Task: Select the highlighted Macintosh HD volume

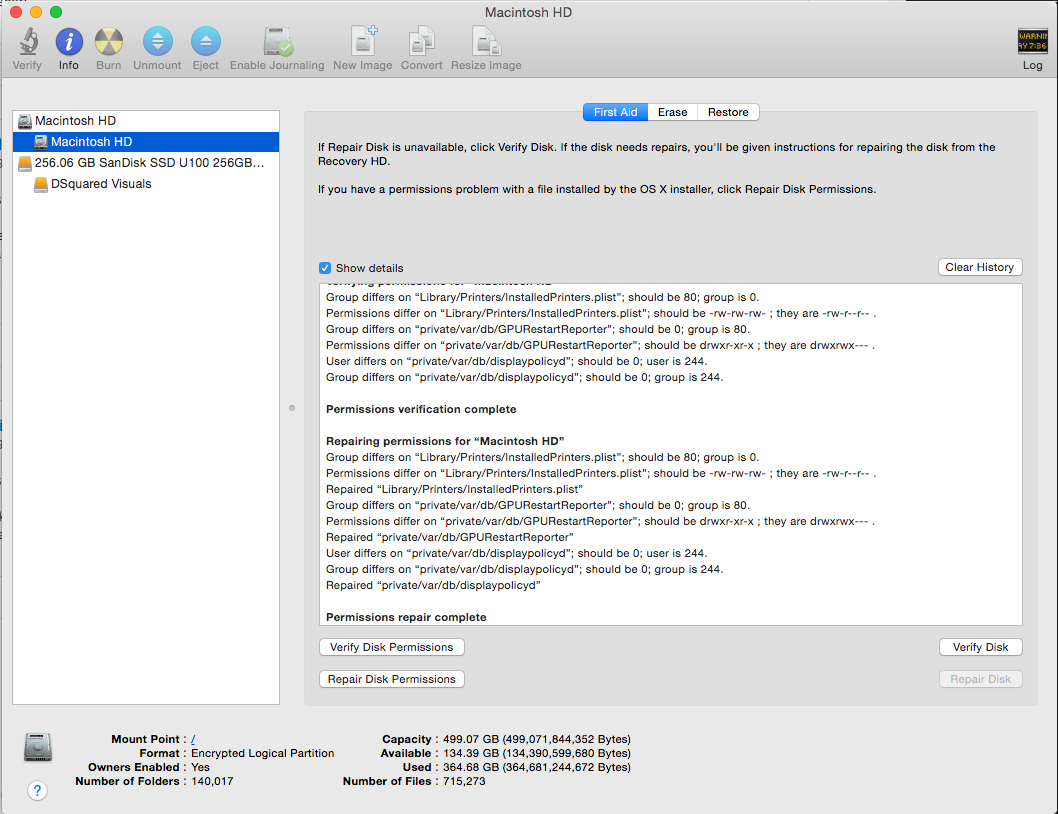Action: tap(146, 142)
